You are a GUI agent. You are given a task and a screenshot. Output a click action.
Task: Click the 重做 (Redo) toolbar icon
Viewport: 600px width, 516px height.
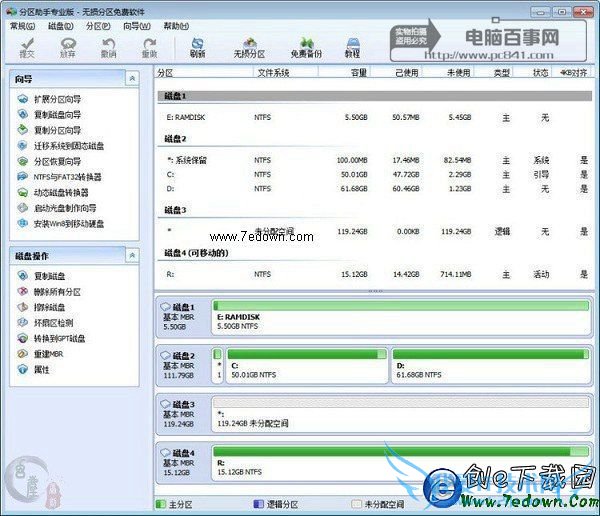[150, 47]
